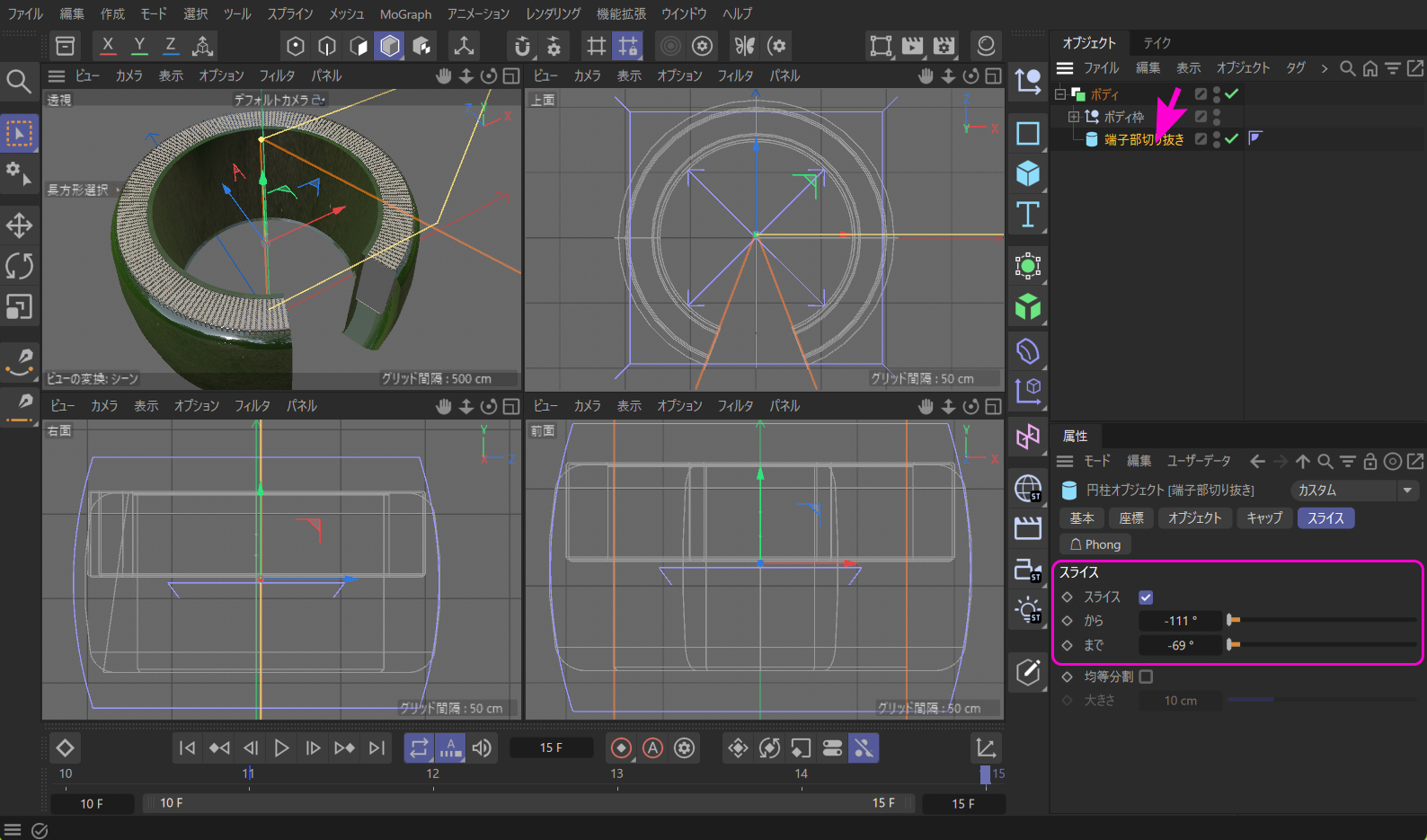Select the Rotate tool in left toolbar
This screenshot has height=840, width=1427.
pyautogui.click(x=19, y=266)
